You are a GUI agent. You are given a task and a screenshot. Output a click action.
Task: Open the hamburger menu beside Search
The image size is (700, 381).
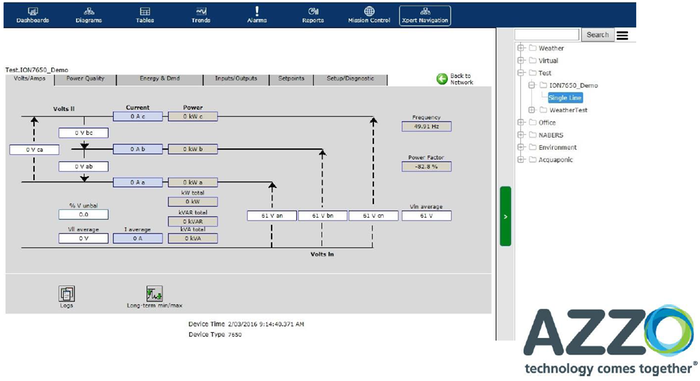(x=622, y=35)
